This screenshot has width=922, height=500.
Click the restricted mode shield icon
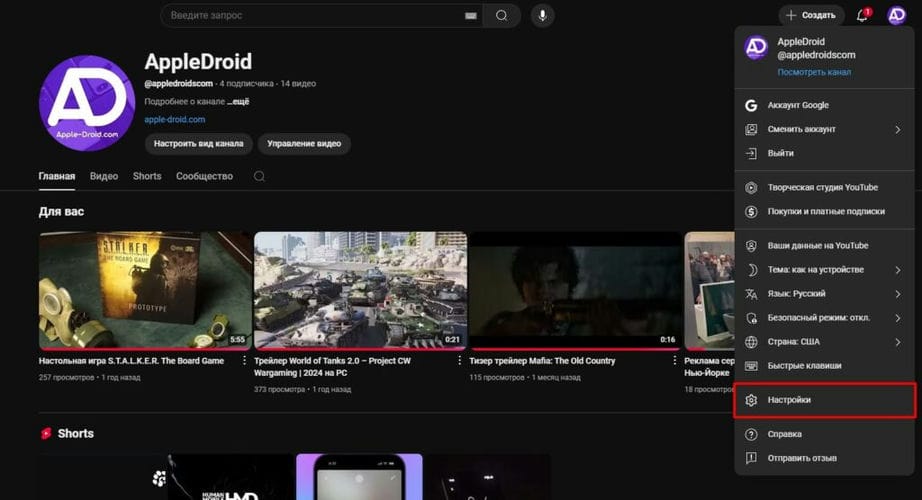tap(751, 318)
